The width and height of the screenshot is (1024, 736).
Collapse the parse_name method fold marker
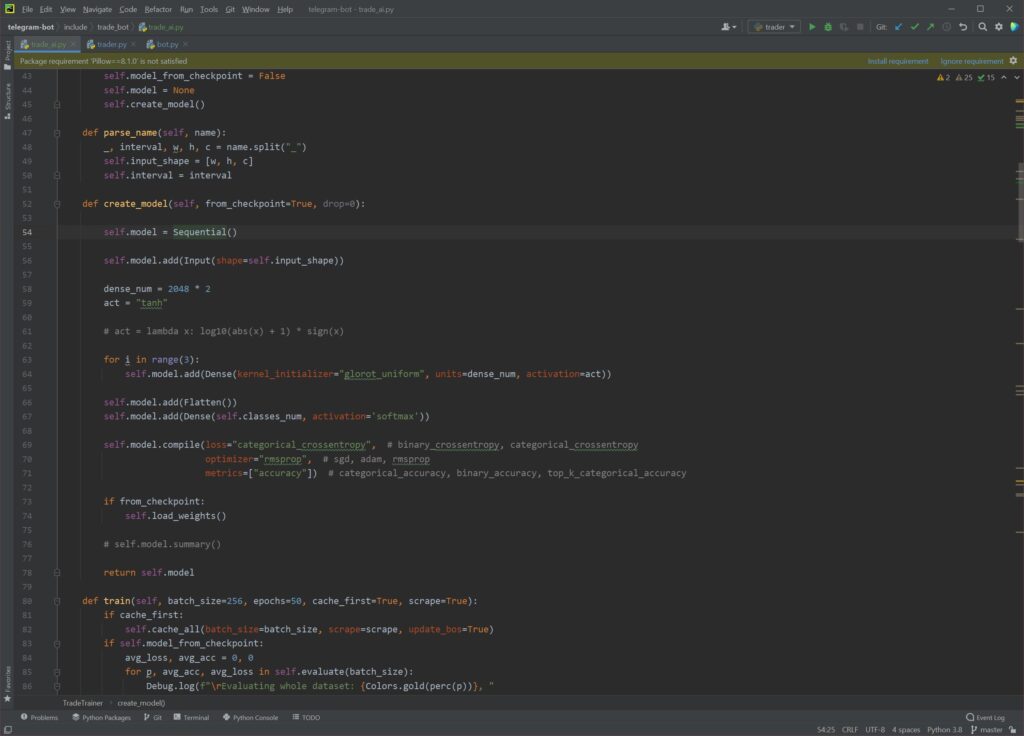point(57,133)
